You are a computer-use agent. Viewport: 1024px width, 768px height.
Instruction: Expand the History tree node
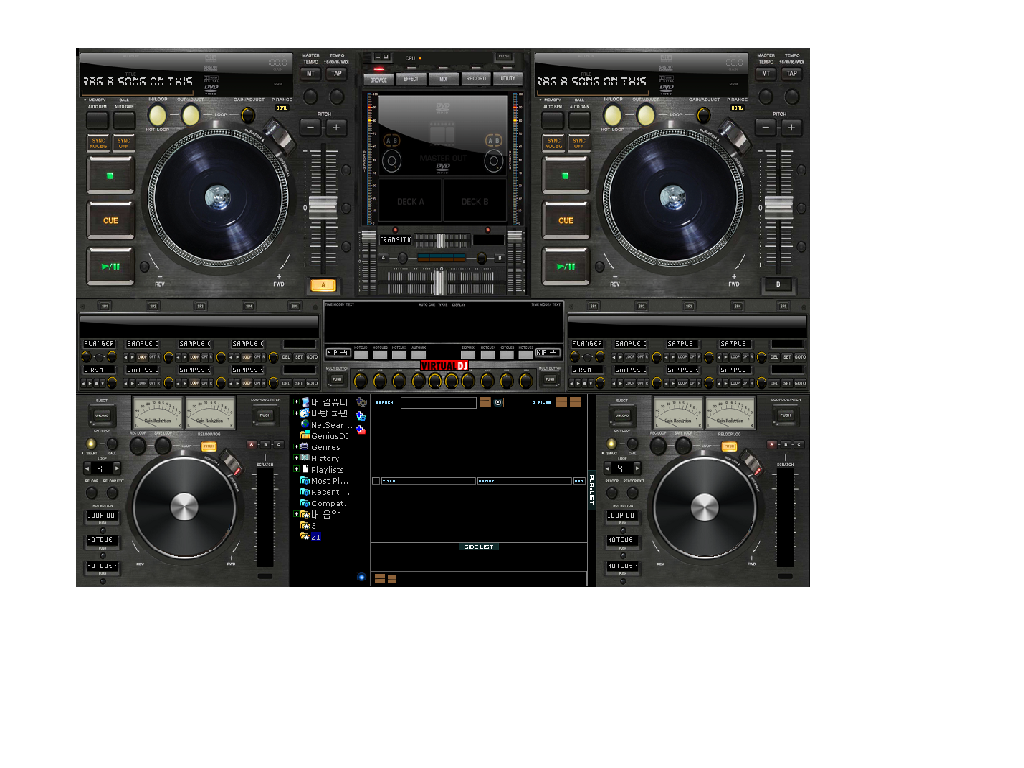click(296, 458)
